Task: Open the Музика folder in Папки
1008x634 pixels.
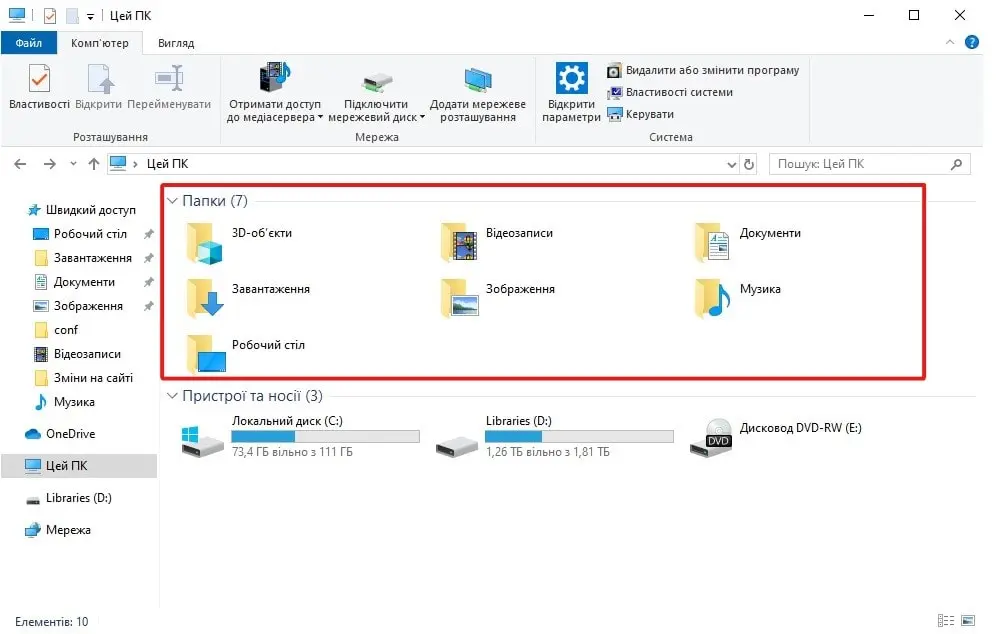Action: coord(713,298)
